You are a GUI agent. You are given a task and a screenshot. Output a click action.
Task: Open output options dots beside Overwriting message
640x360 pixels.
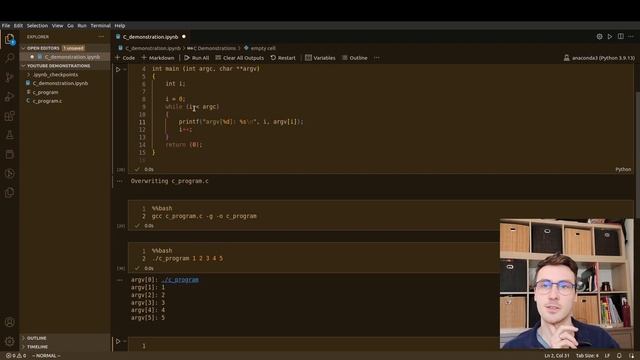click(120, 181)
